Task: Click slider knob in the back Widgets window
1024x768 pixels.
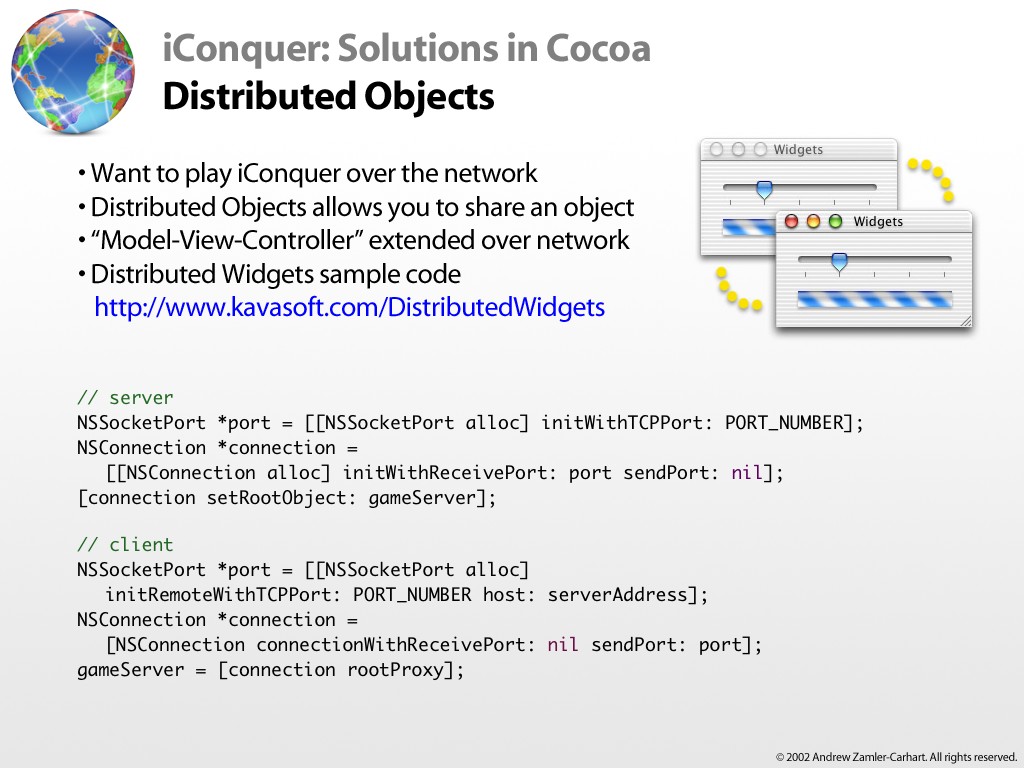Action: [764, 189]
